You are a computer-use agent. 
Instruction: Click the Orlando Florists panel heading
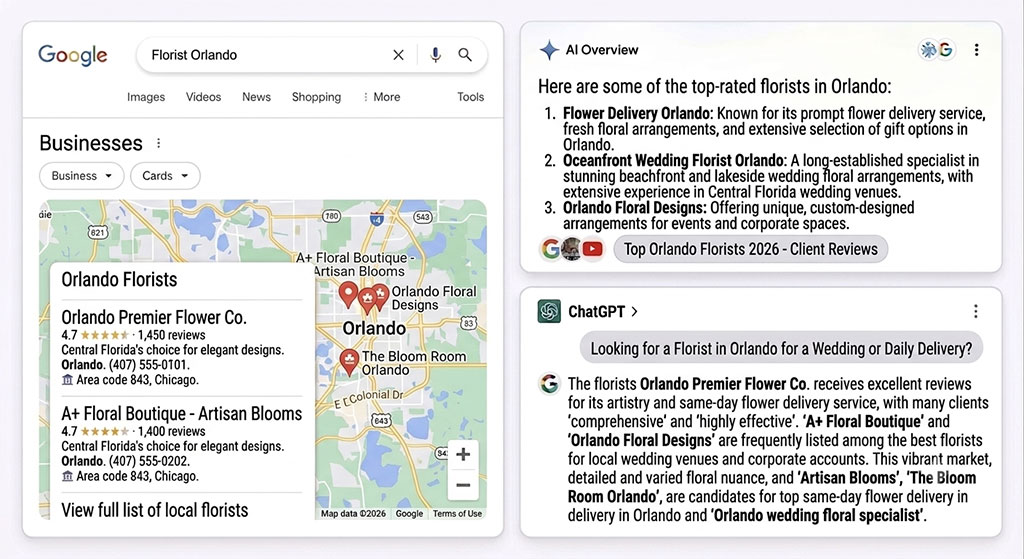120,280
